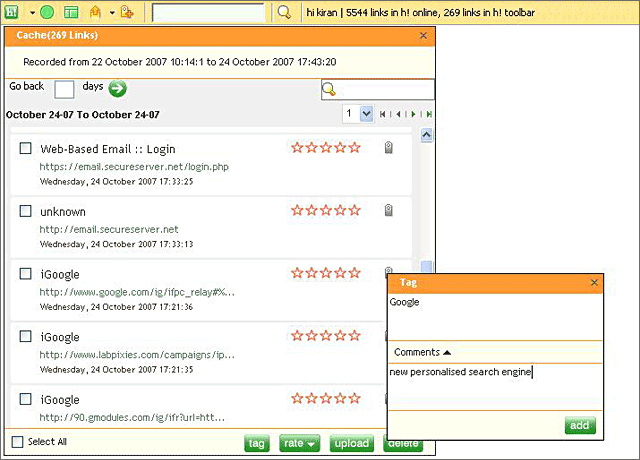Set first star for labpixies iGoogle entry
This screenshot has height=460, width=640.
(x=297, y=336)
